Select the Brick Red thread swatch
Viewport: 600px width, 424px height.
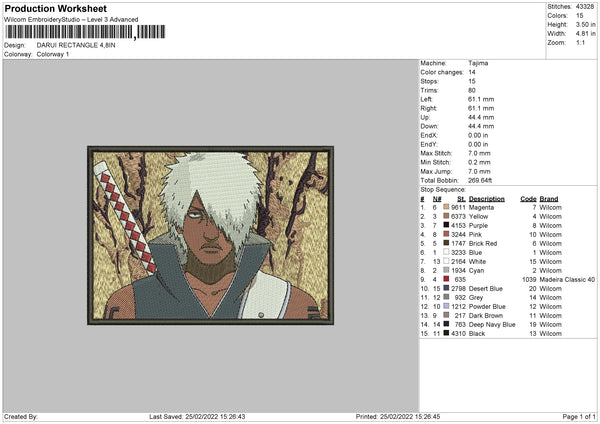click(x=446, y=243)
